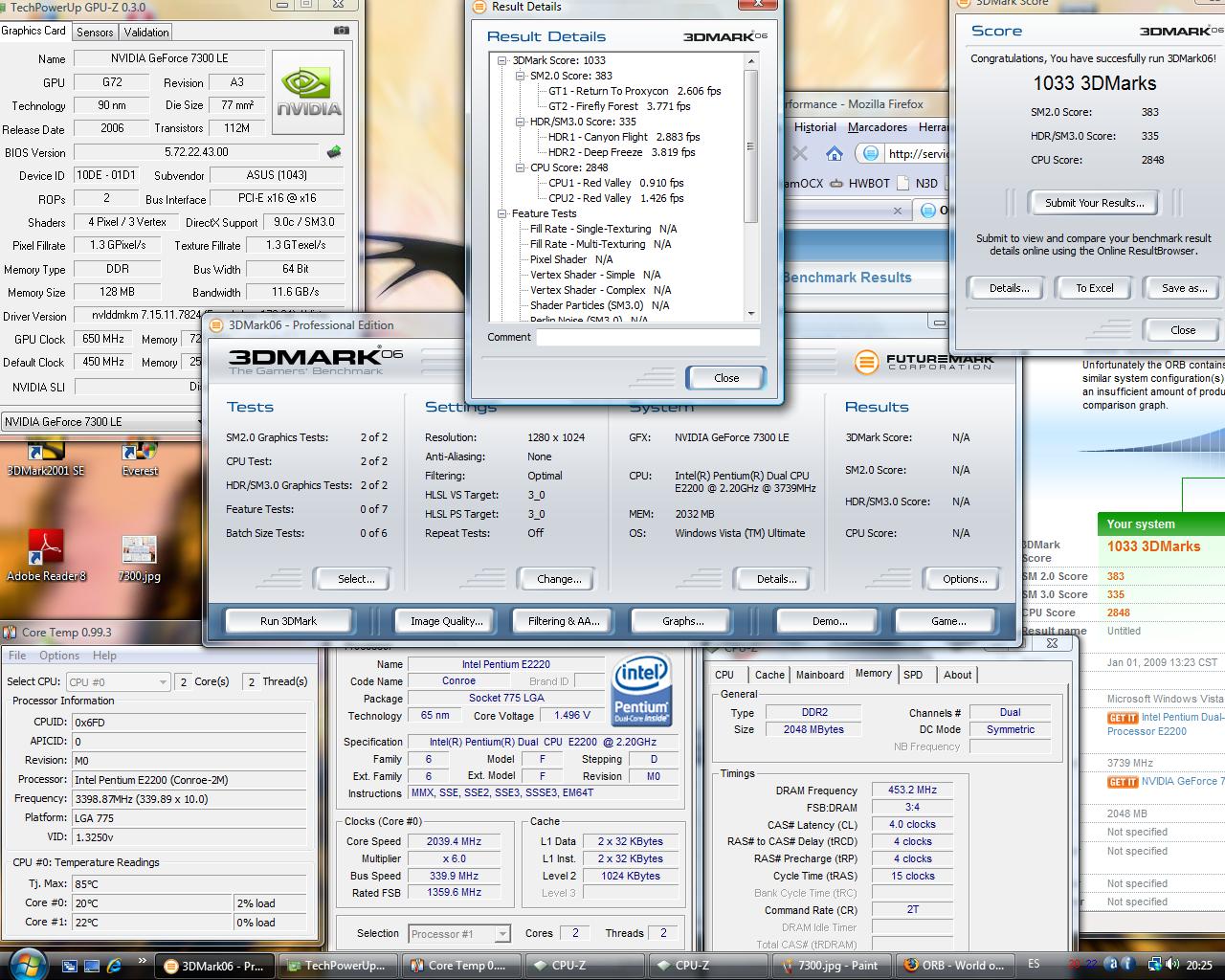Viewport: 1225px width, 980px height.
Task: Click the Intel Pentium logo in CPU-Z
Action: point(641,690)
